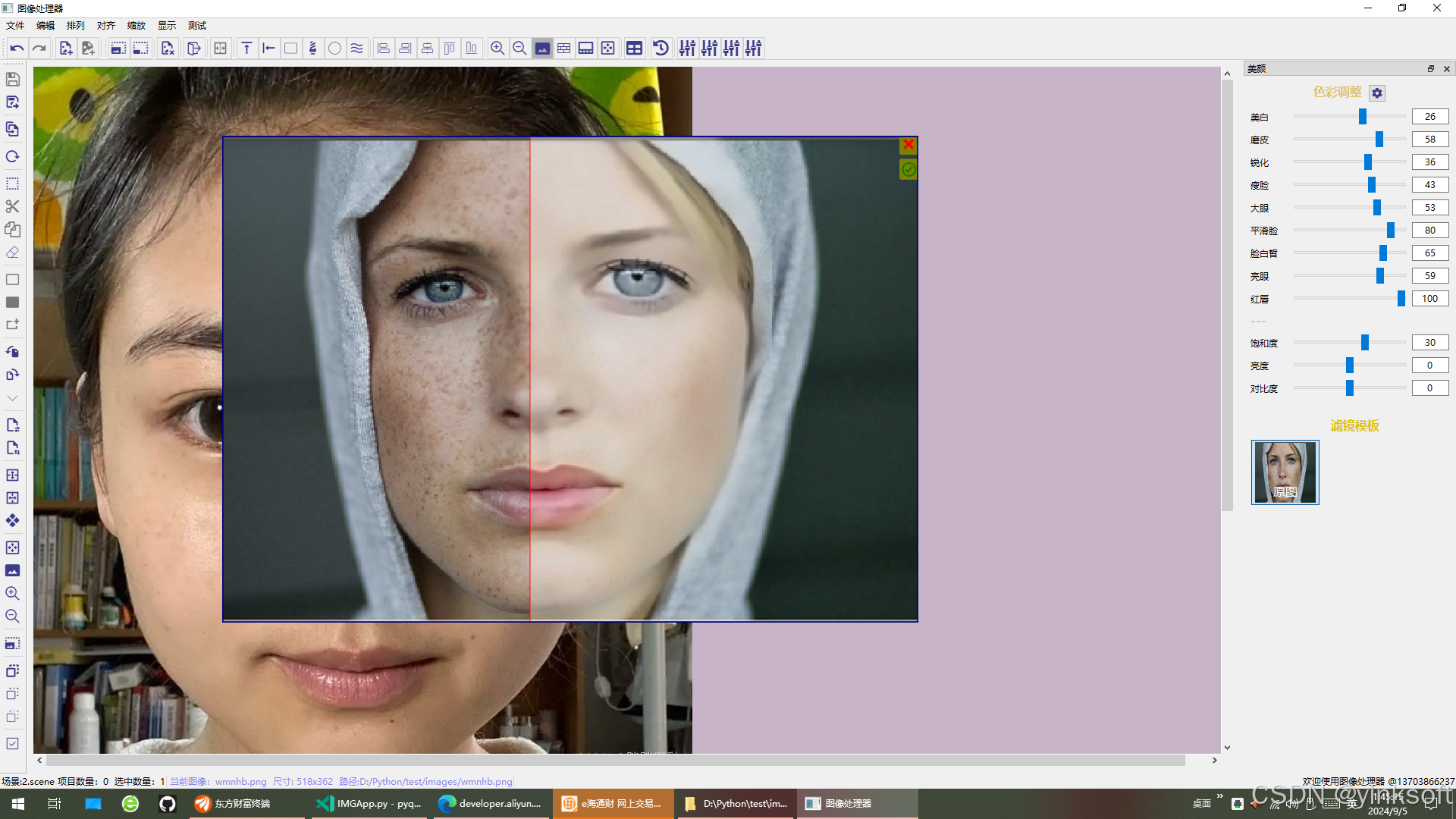Viewport: 1456px width, 819px height.
Task: Float the 美颜 panel with the restore button
Action: [x=1431, y=68]
